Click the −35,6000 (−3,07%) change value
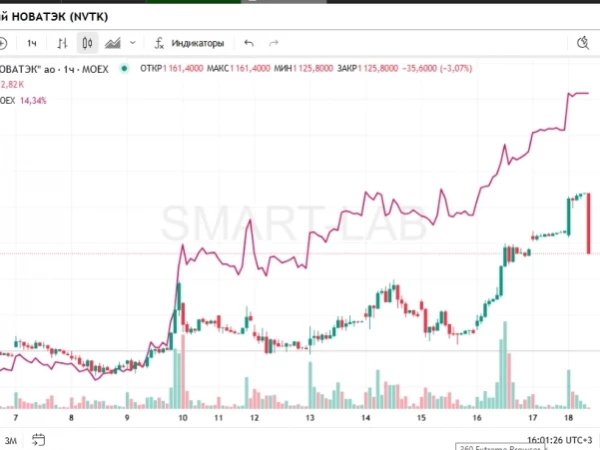The width and height of the screenshot is (600, 450). pos(437,68)
